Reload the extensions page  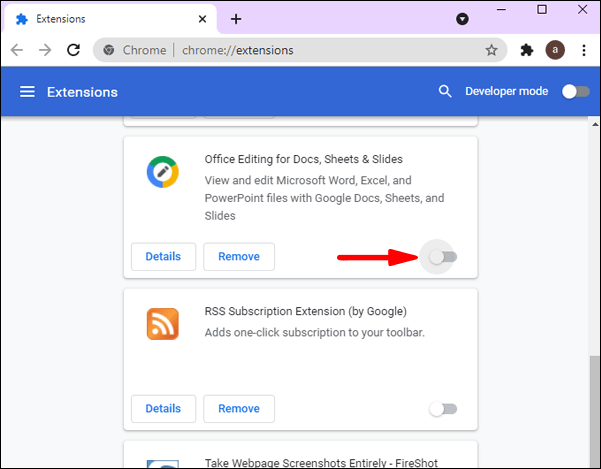coord(73,50)
